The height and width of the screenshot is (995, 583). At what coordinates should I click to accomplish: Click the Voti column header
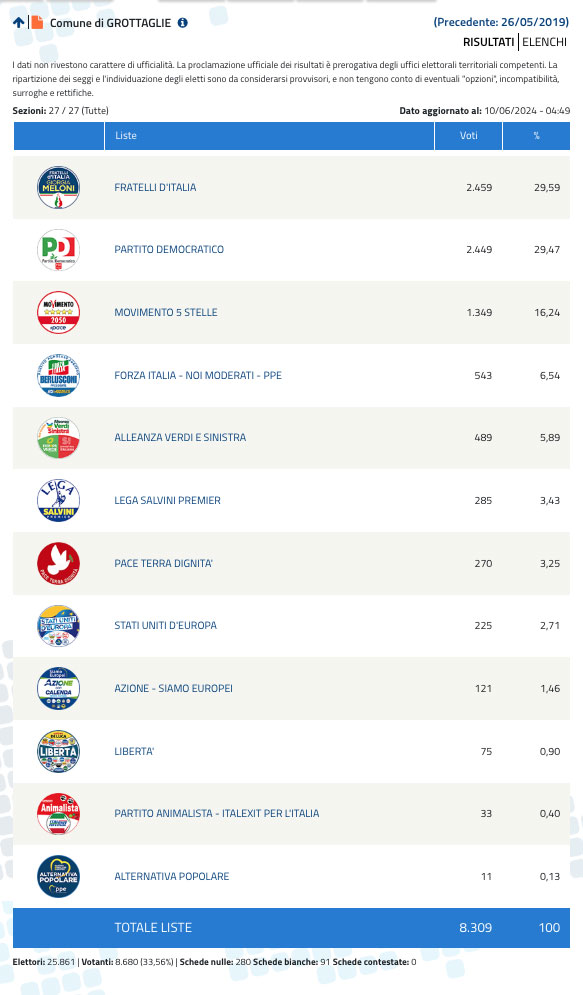468,136
